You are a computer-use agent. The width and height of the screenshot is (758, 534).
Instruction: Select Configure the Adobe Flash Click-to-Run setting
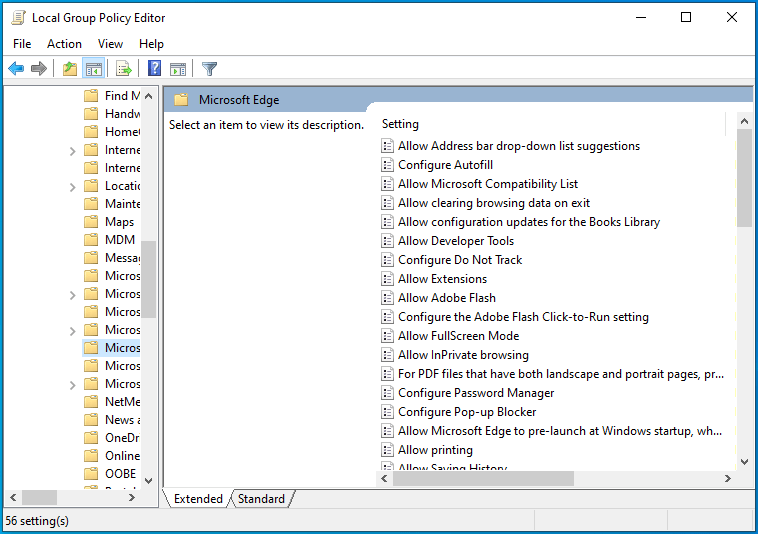click(x=523, y=317)
